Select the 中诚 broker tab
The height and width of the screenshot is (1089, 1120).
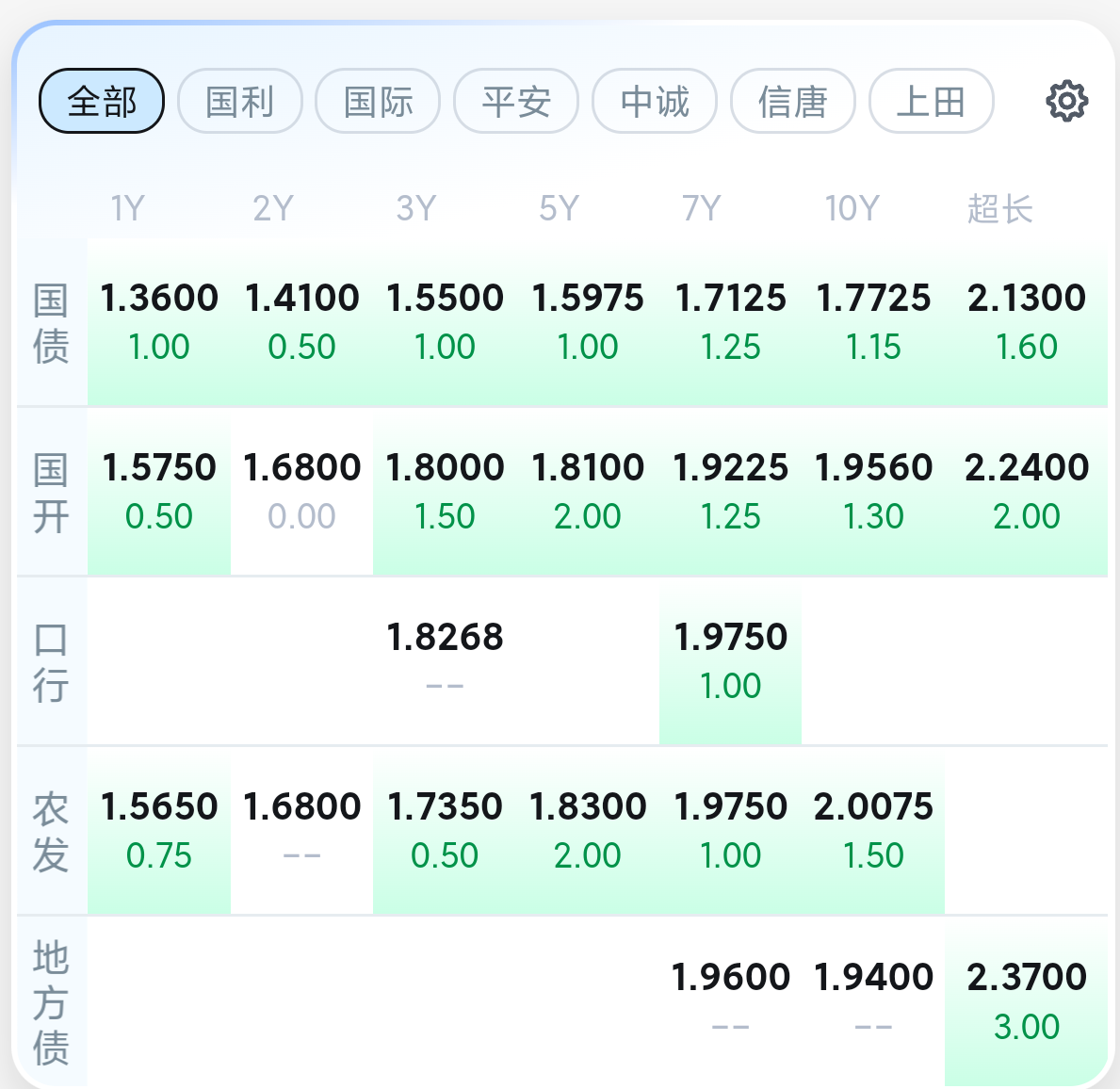pyautogui.click(x=655, y=101)
